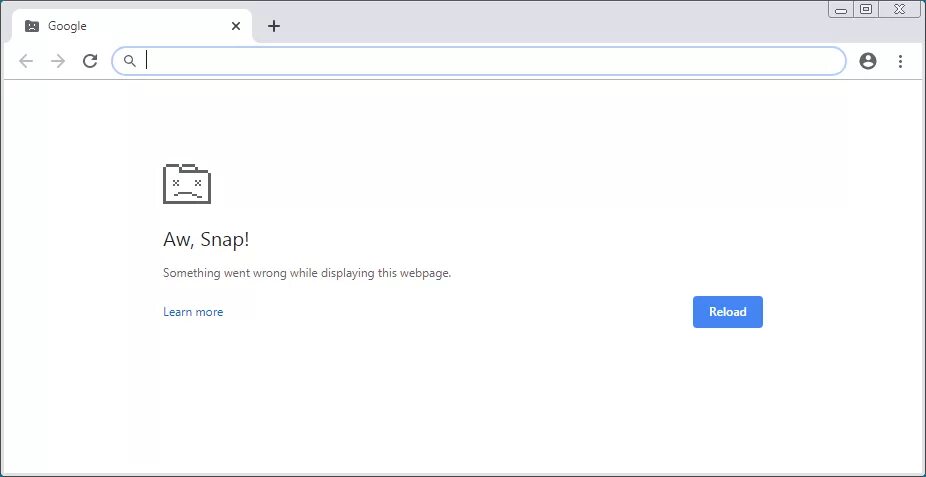The image size is (926, 477).
Task: Open the Learn more link
Action: [x=193, y=312]
